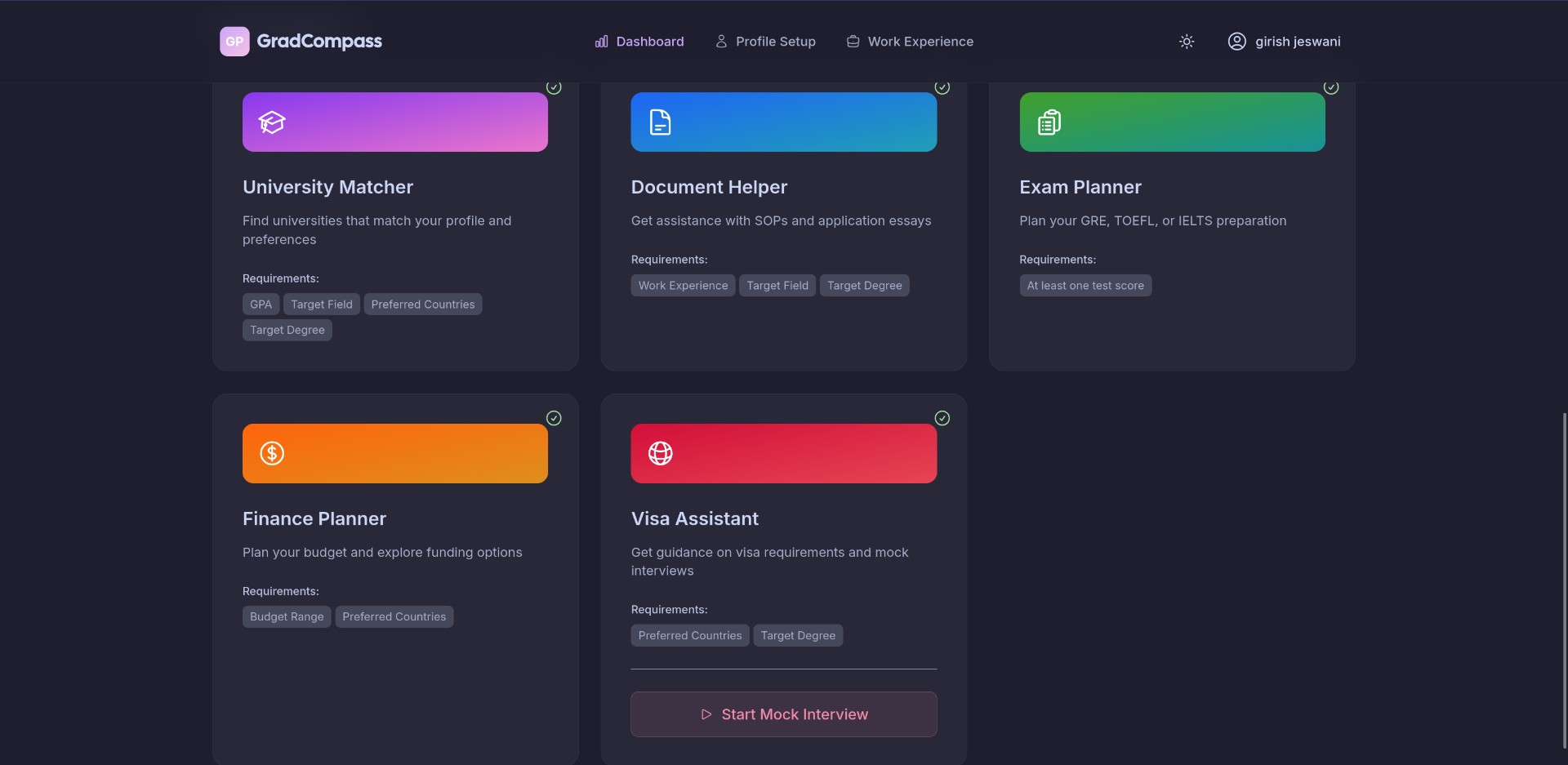Go to the Dashboard tab

639,42
